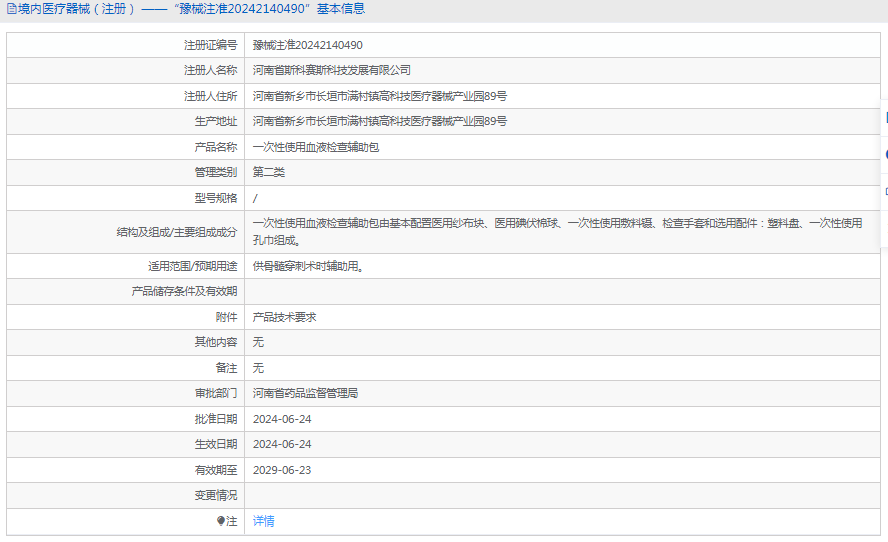Click the 无 value in 备注 row
This screenshot has width=888, height=542.
coord(258,368)
